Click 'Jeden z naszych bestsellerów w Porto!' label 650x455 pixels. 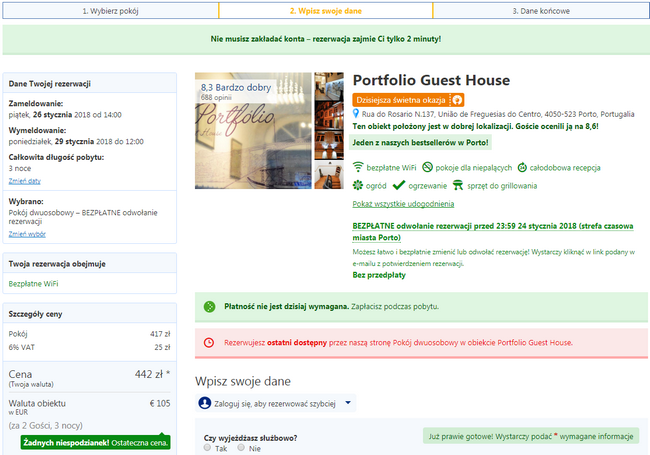pos(420,143)
